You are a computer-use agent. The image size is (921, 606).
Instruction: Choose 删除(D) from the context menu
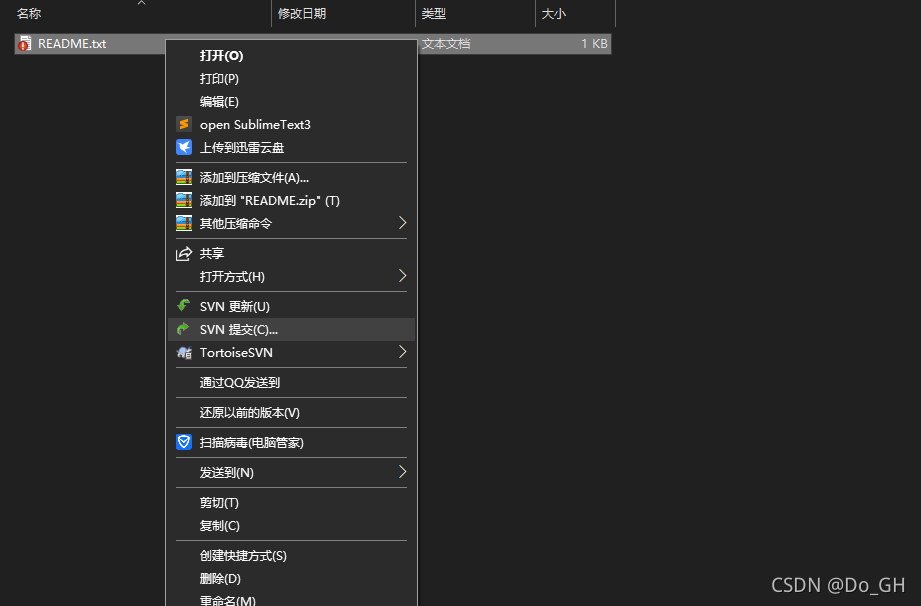click(291, 578)
